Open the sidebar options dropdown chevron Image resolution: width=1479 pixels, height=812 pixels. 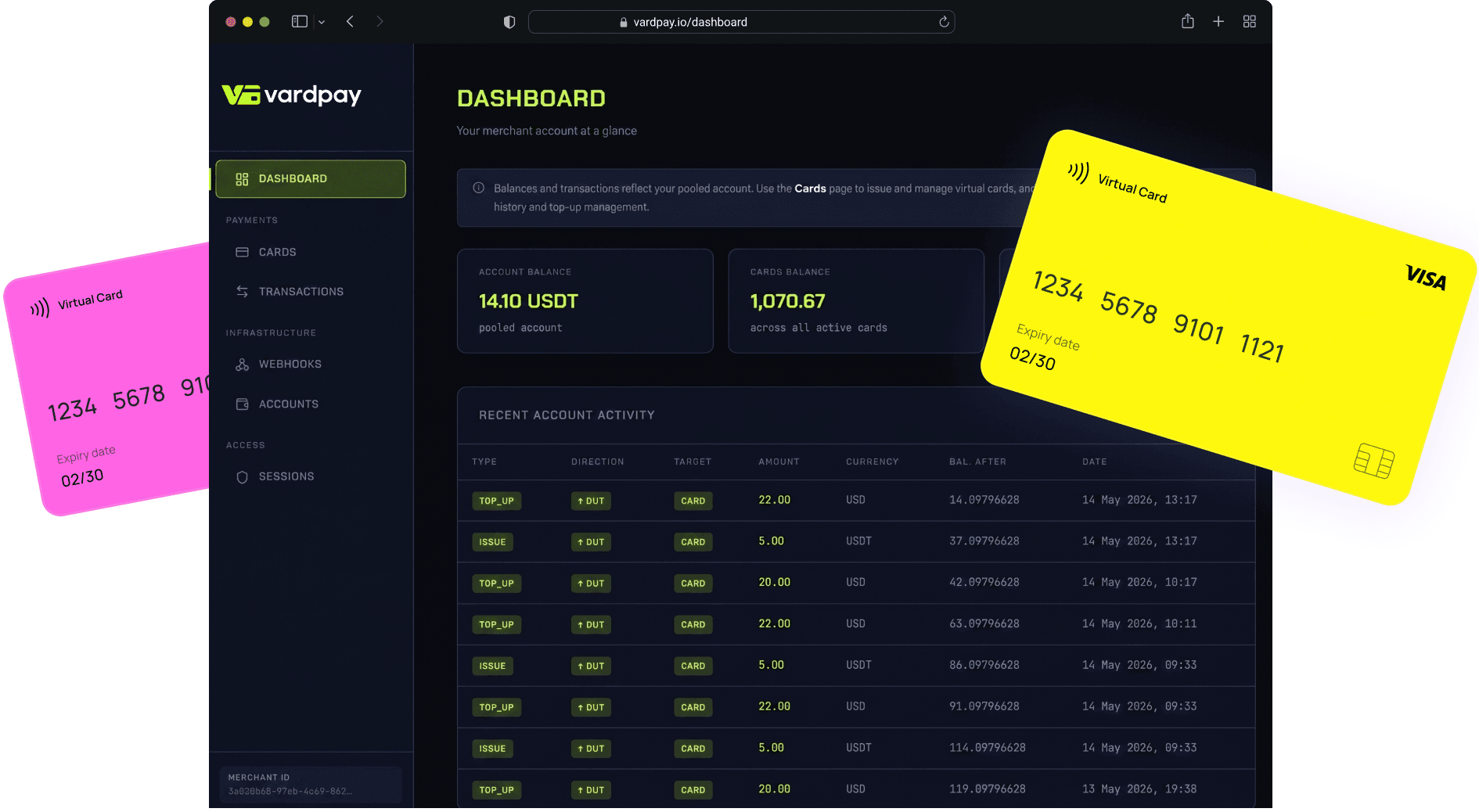[x=322, y=22]
